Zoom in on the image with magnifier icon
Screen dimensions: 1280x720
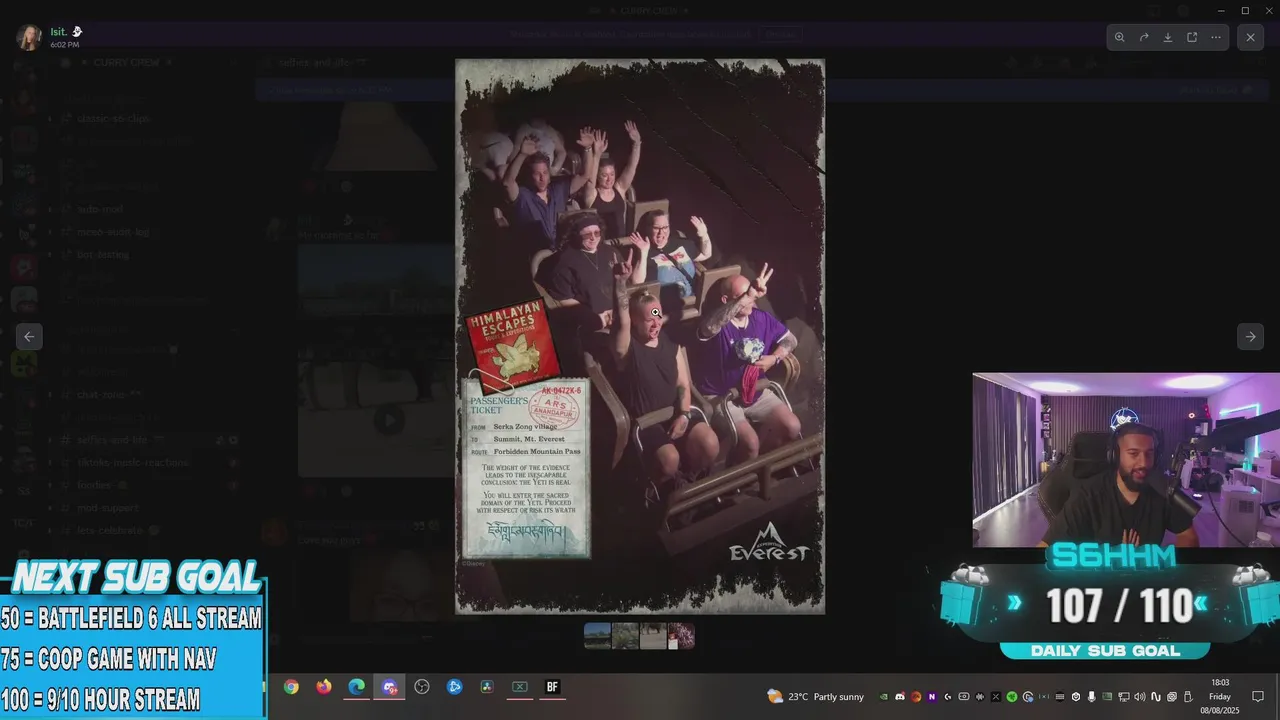1120,37
